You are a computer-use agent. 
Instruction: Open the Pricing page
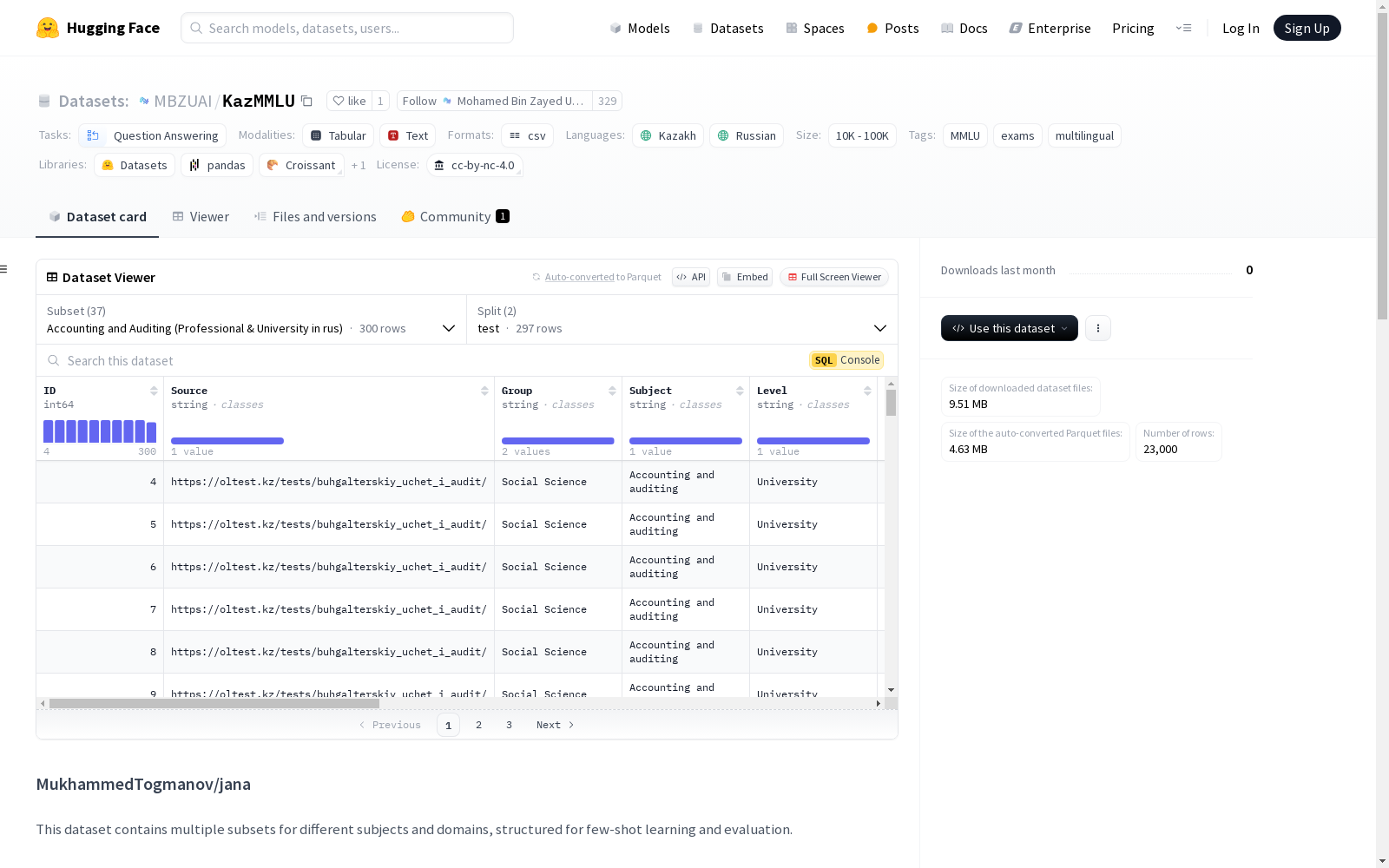(1133, 28)
